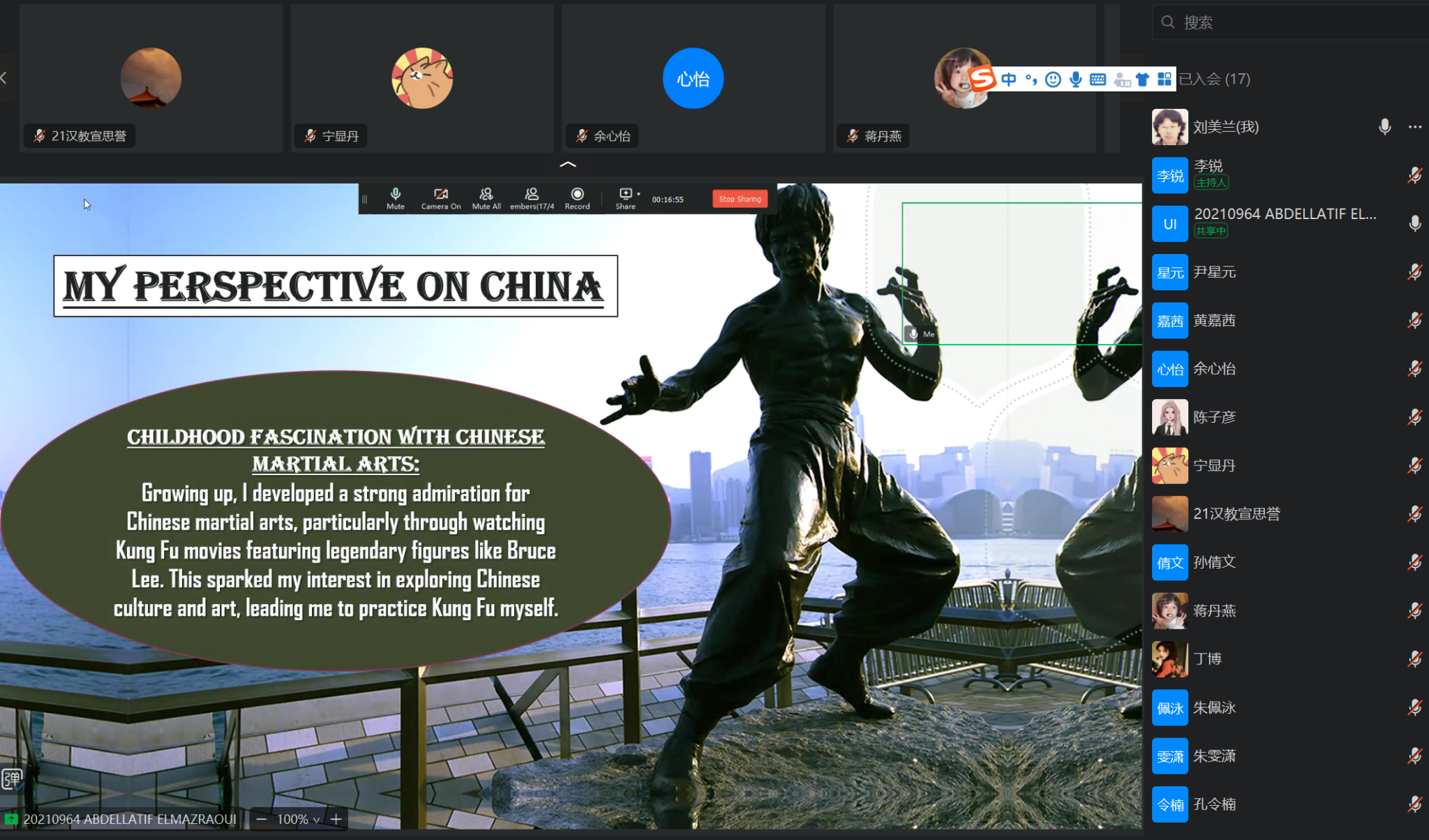Zoom out with the minus button
1429x840 pixels.
[261, 819]
